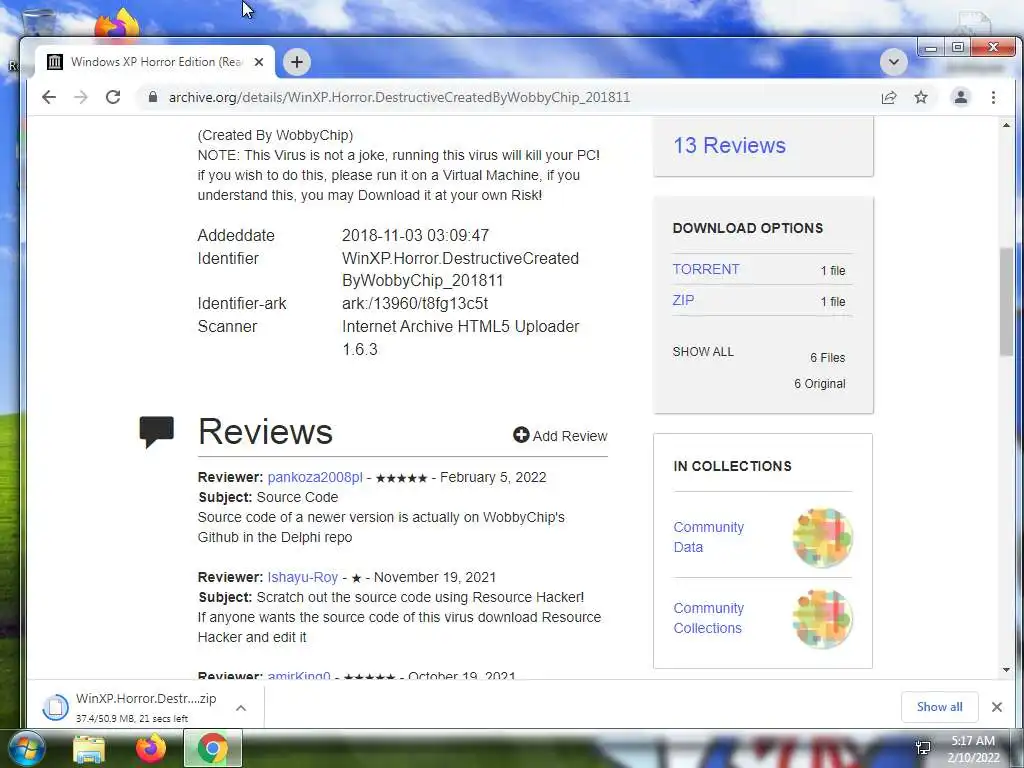This screenshot has height=768, width=1024.
Task: Click Show all downloads button
Action: click(939, 707)
